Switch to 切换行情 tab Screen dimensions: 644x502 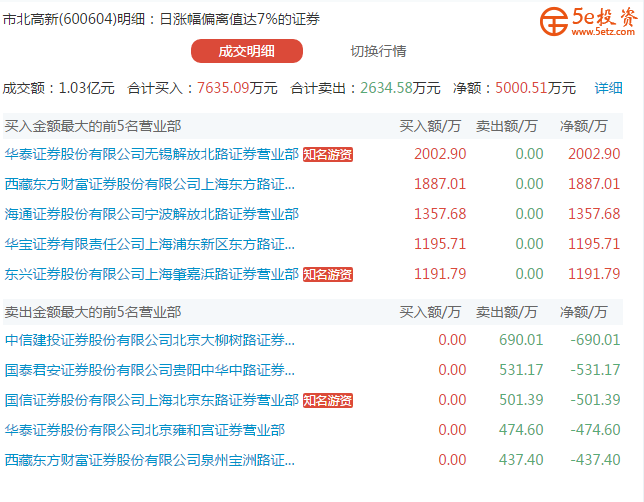coord(378,51)
